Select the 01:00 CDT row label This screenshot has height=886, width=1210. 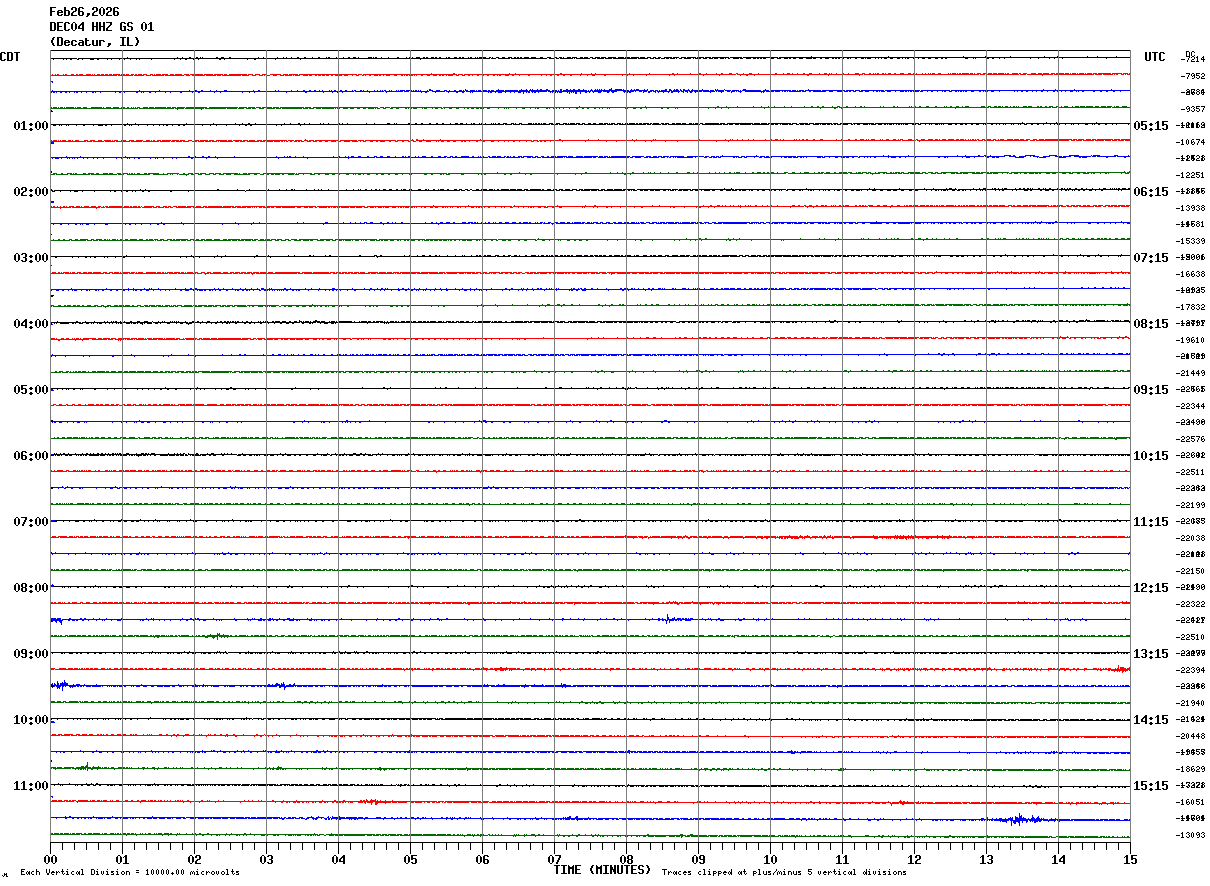(31, 125)
